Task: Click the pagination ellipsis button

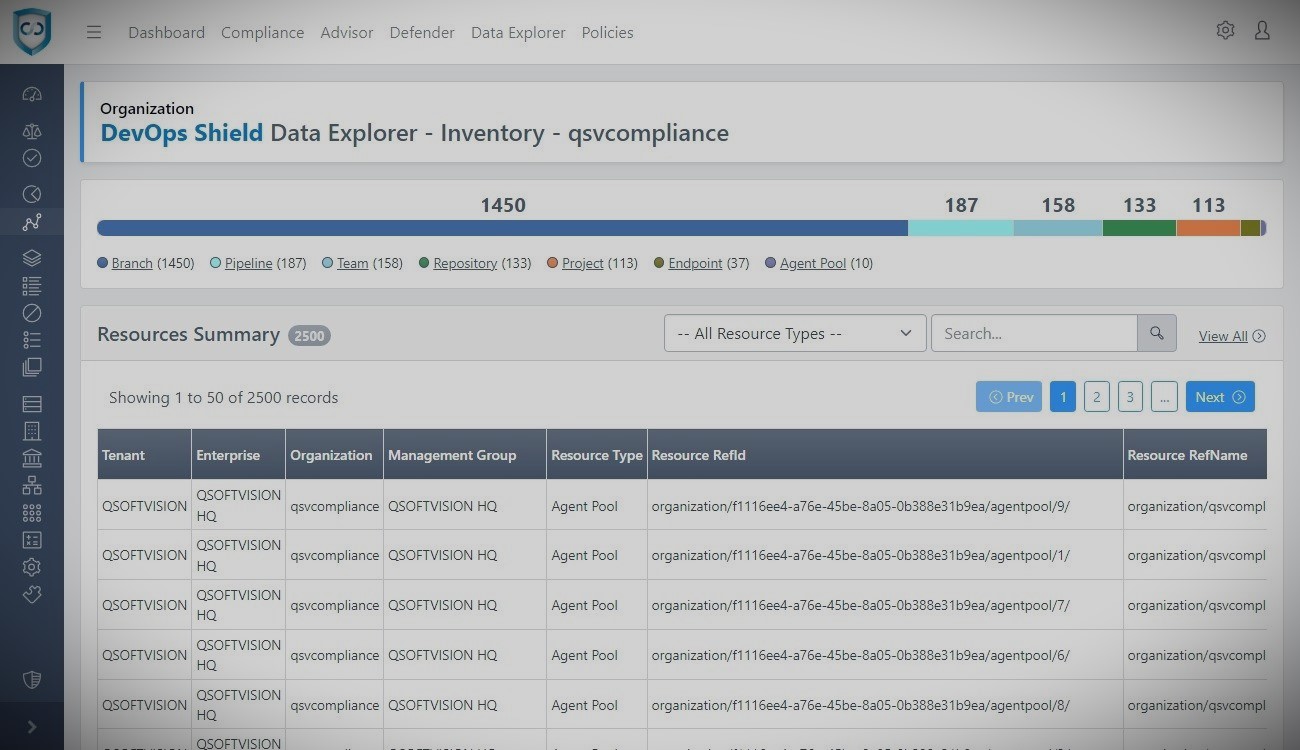Action: 1163,397
